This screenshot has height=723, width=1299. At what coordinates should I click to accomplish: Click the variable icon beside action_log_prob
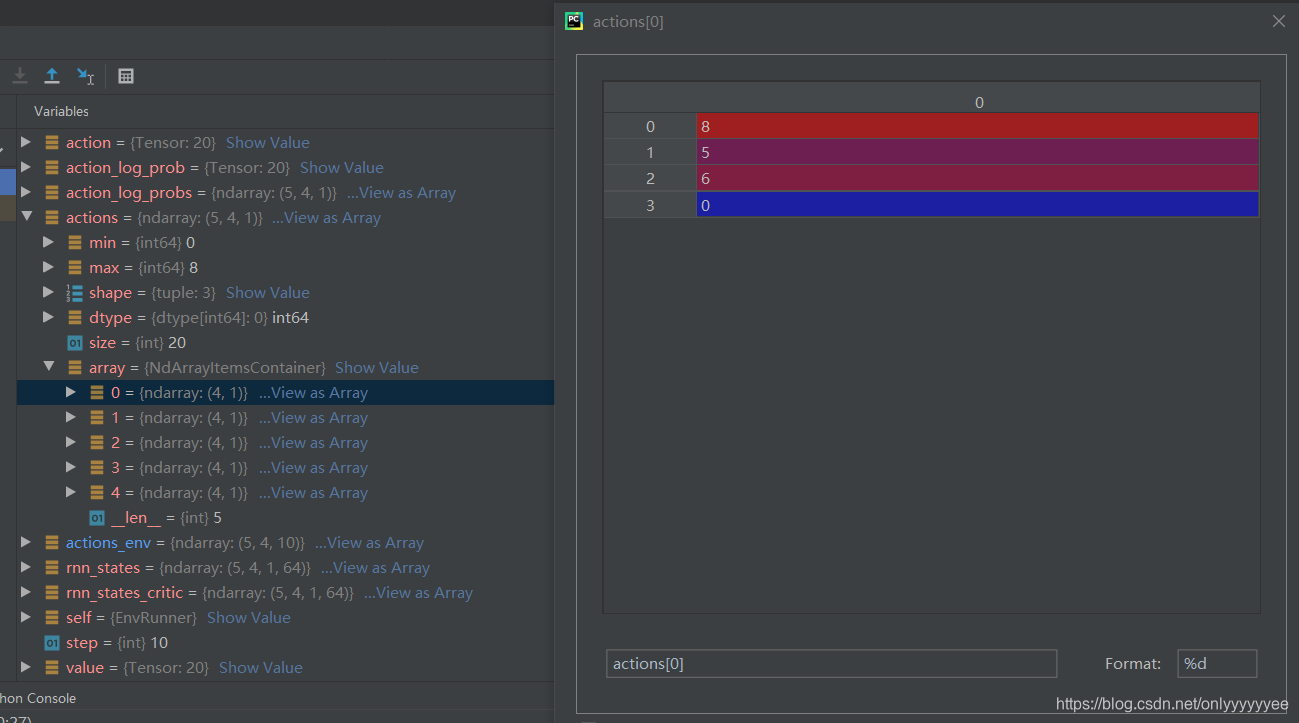click(52, 168)
